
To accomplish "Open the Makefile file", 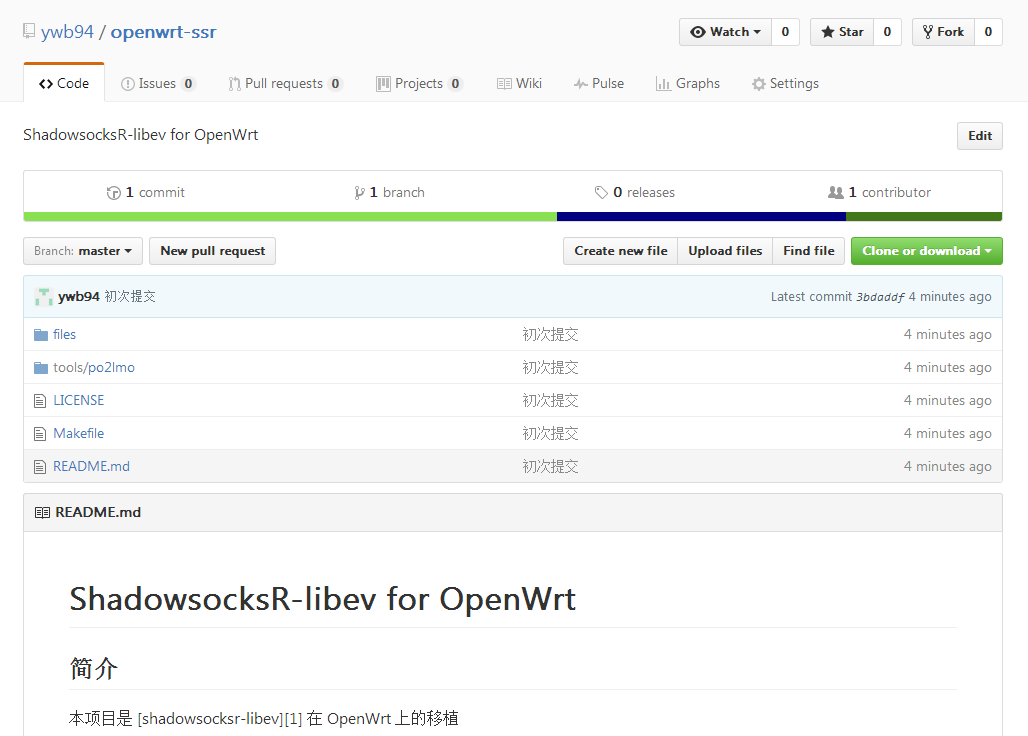I will coord(79,433).
